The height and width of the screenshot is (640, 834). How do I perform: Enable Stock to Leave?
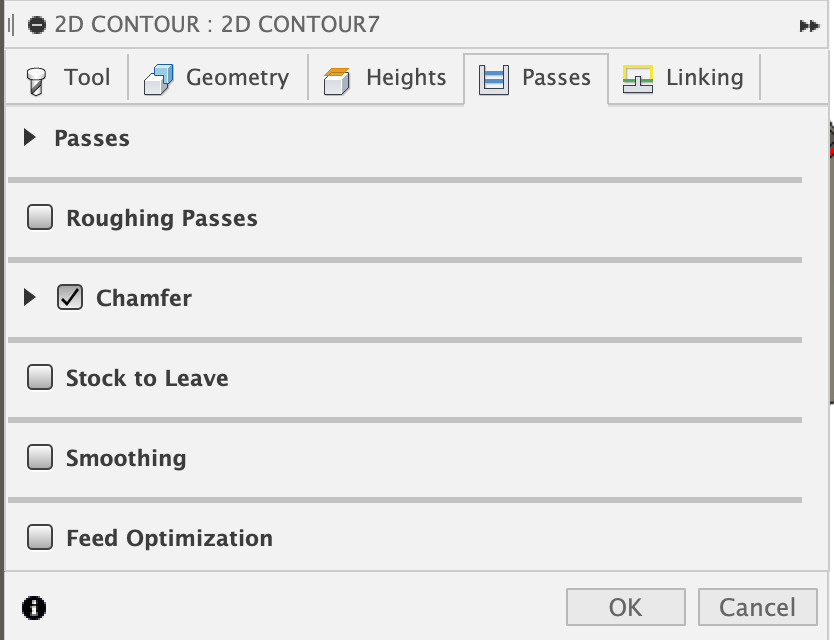point(40,377)
